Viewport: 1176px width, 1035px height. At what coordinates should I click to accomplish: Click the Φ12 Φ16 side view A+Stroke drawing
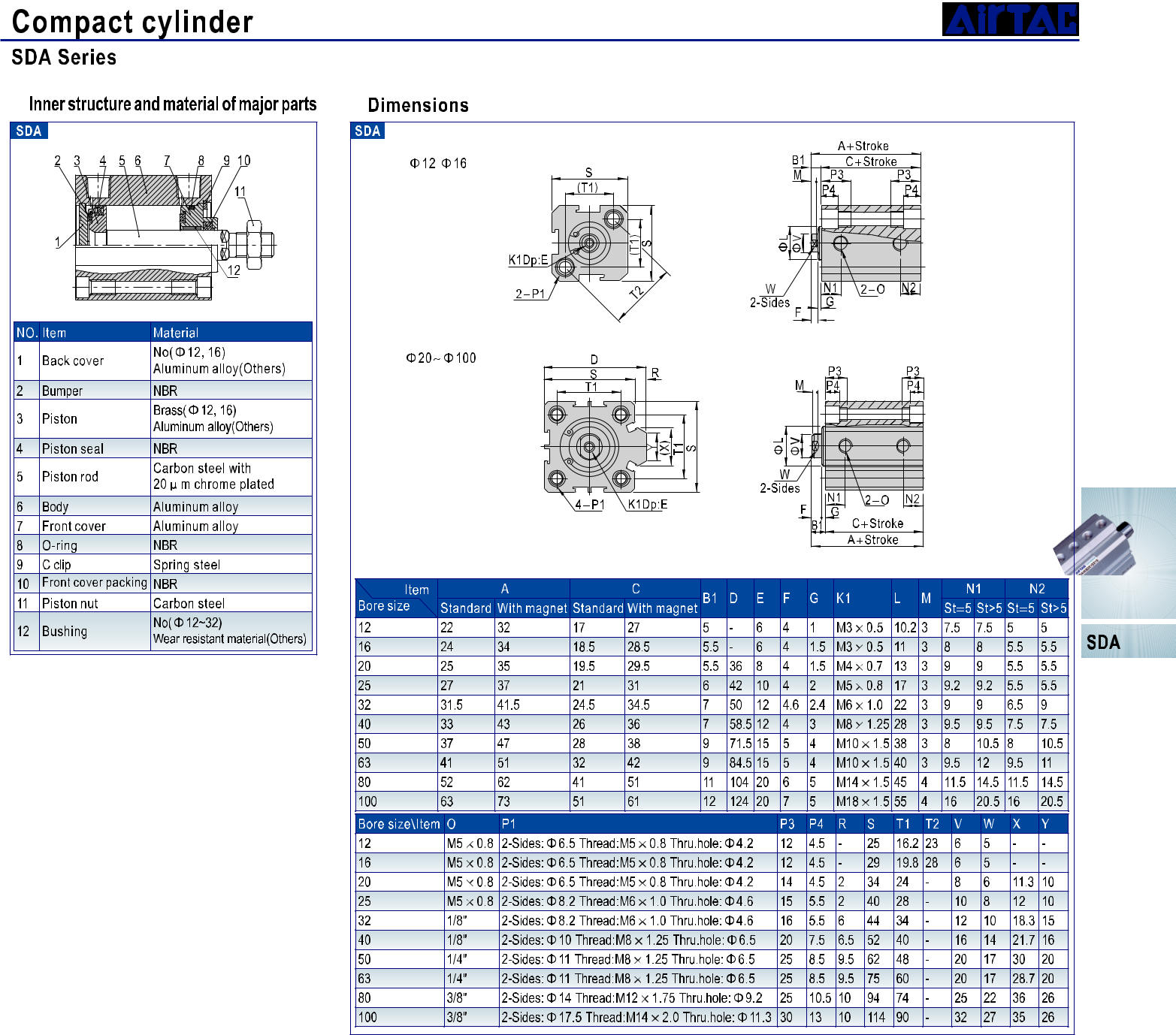(848, 231)
